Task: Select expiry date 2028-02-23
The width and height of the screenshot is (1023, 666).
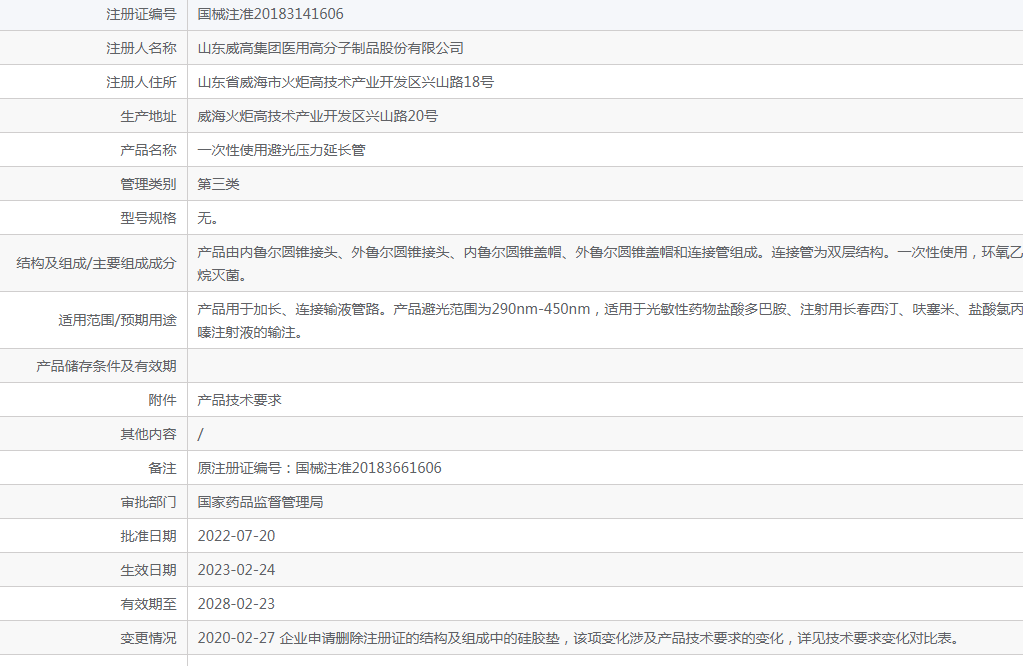Action: point(236,603)
